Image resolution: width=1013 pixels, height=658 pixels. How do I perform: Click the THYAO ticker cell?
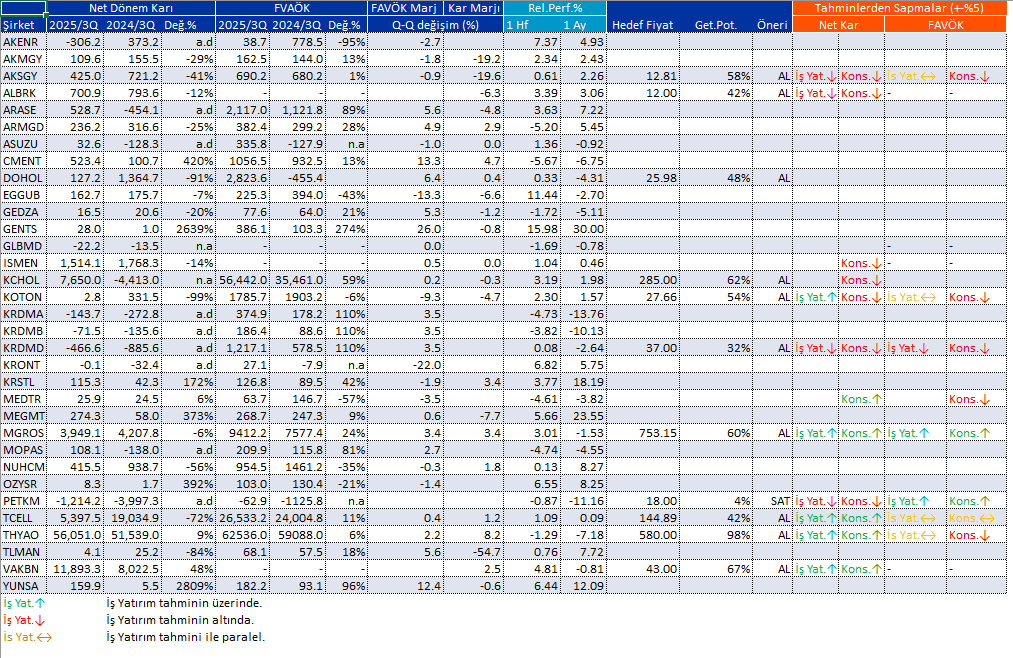coord(20,535)
